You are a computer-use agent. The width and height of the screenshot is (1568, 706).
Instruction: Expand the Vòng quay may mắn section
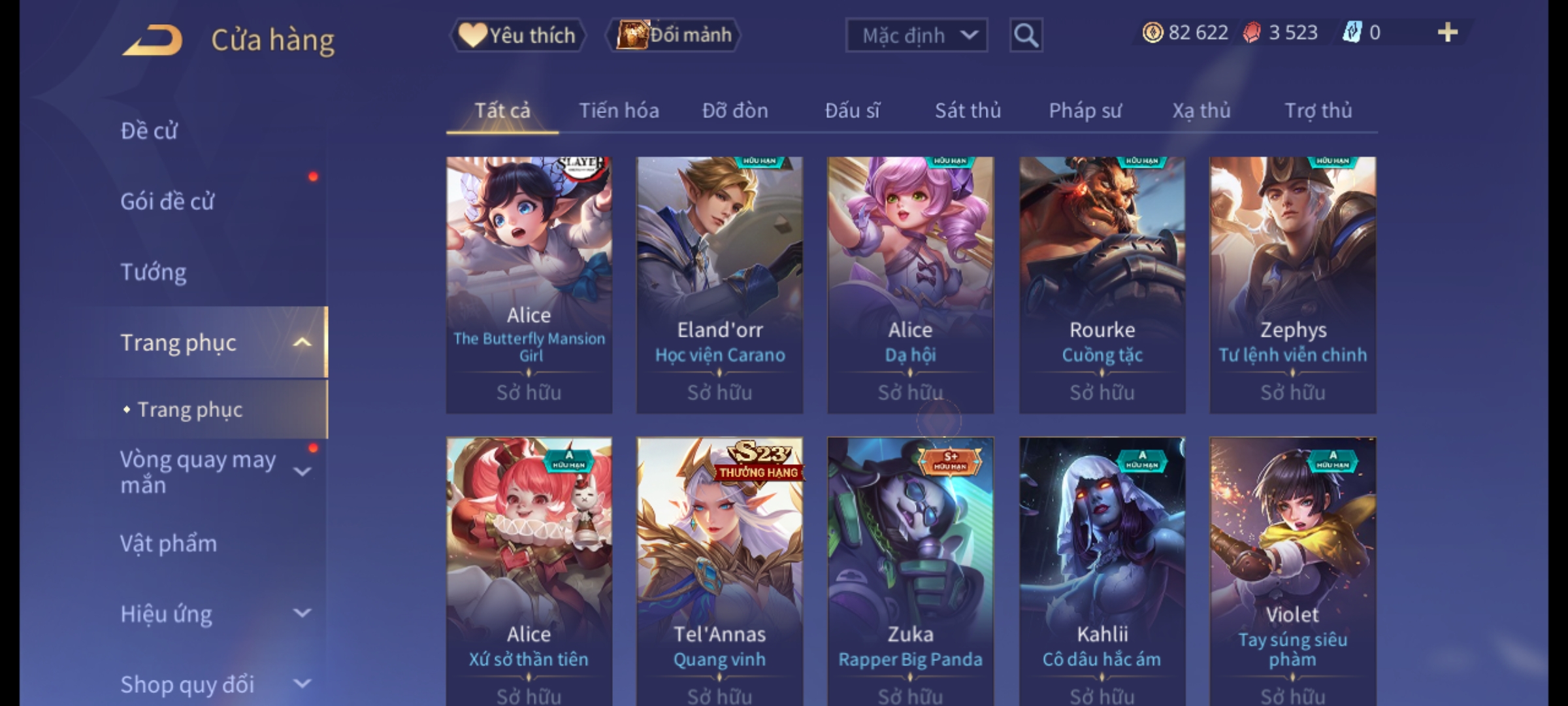click(x=302, y=471)
